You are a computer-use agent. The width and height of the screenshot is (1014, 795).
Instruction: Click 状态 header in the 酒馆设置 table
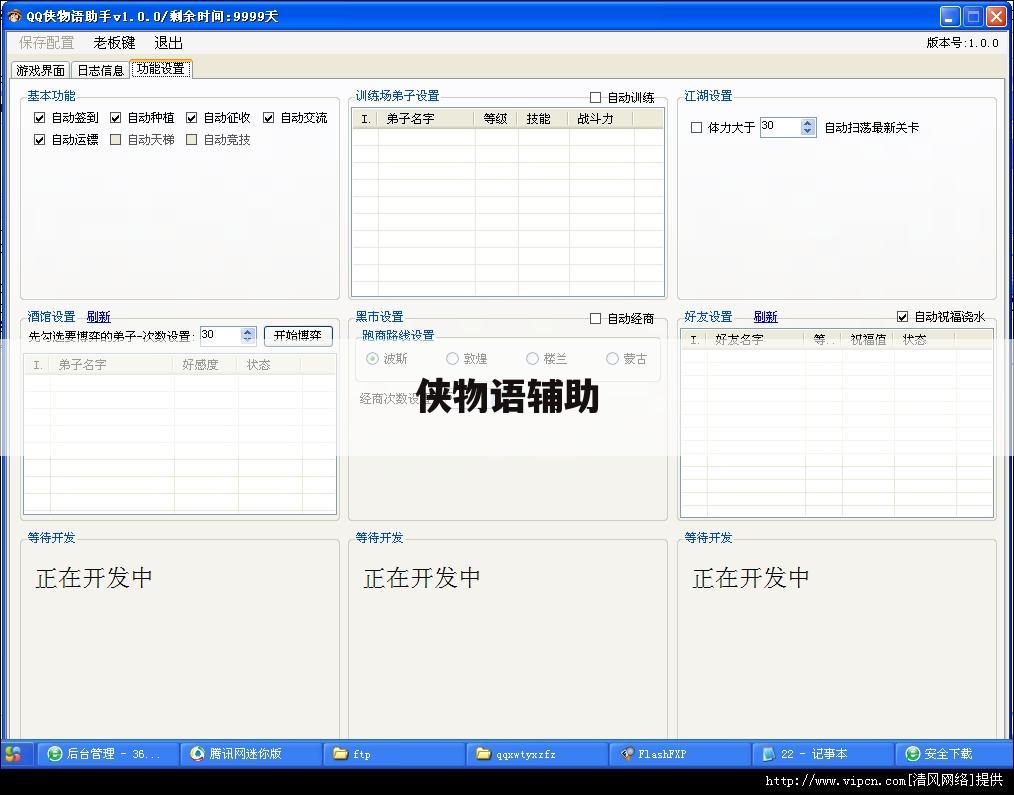click(x=269, y=365)
